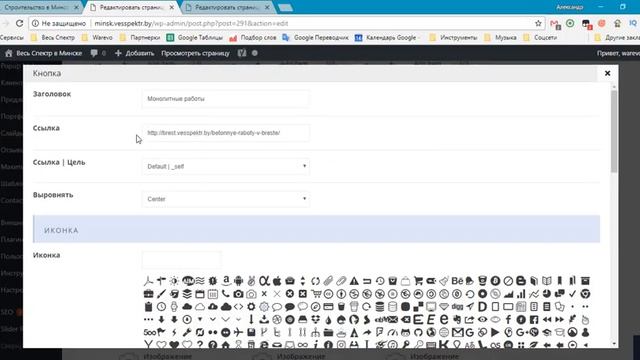This screenshot has height=360, width=640.
Task: Pick the check mark icon
Action: pos(572,293)
